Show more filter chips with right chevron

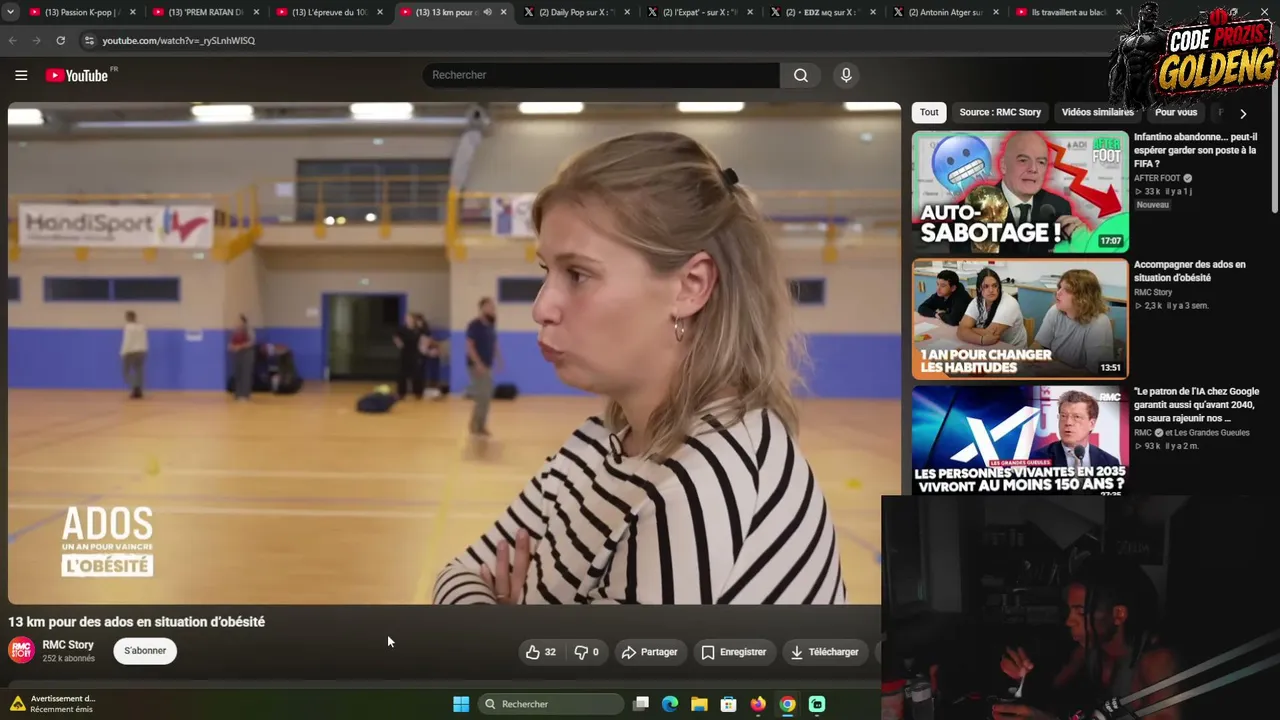click(1242, 113)
